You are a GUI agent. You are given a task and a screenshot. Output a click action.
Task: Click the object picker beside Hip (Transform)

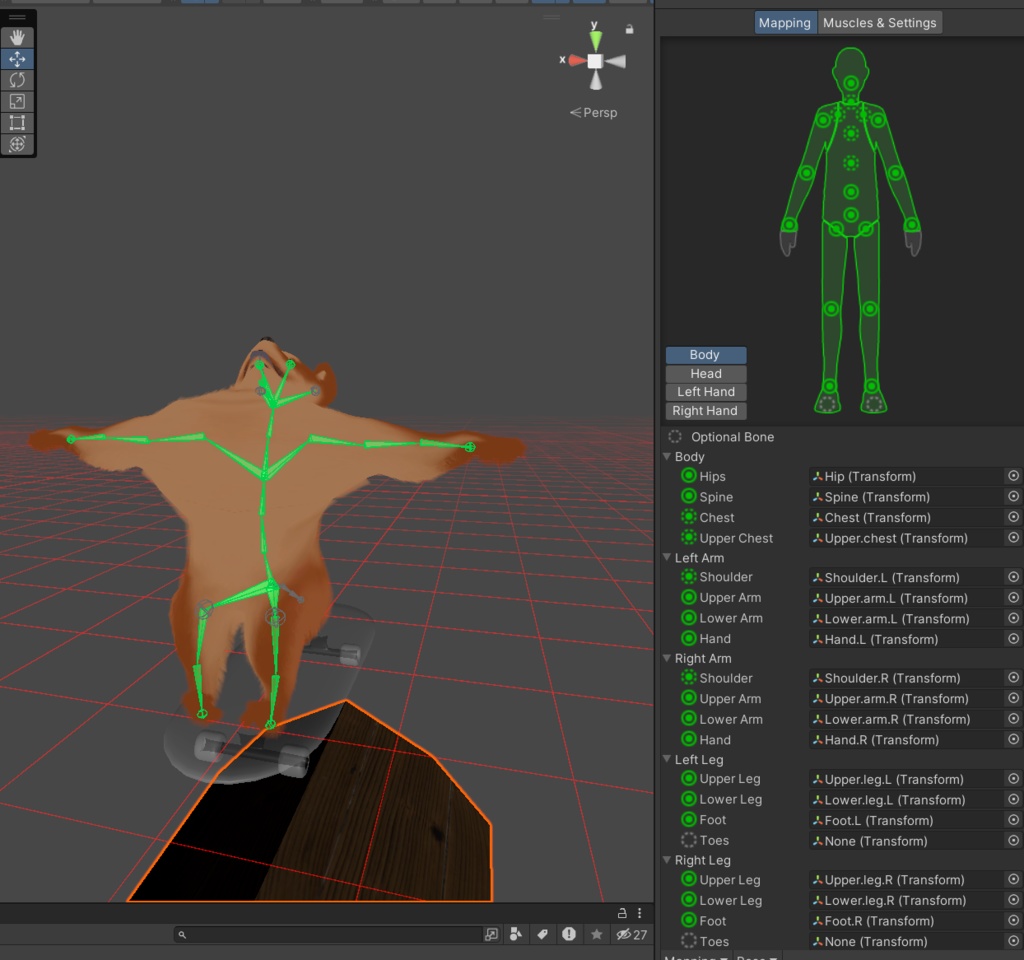pos(1013,476)
